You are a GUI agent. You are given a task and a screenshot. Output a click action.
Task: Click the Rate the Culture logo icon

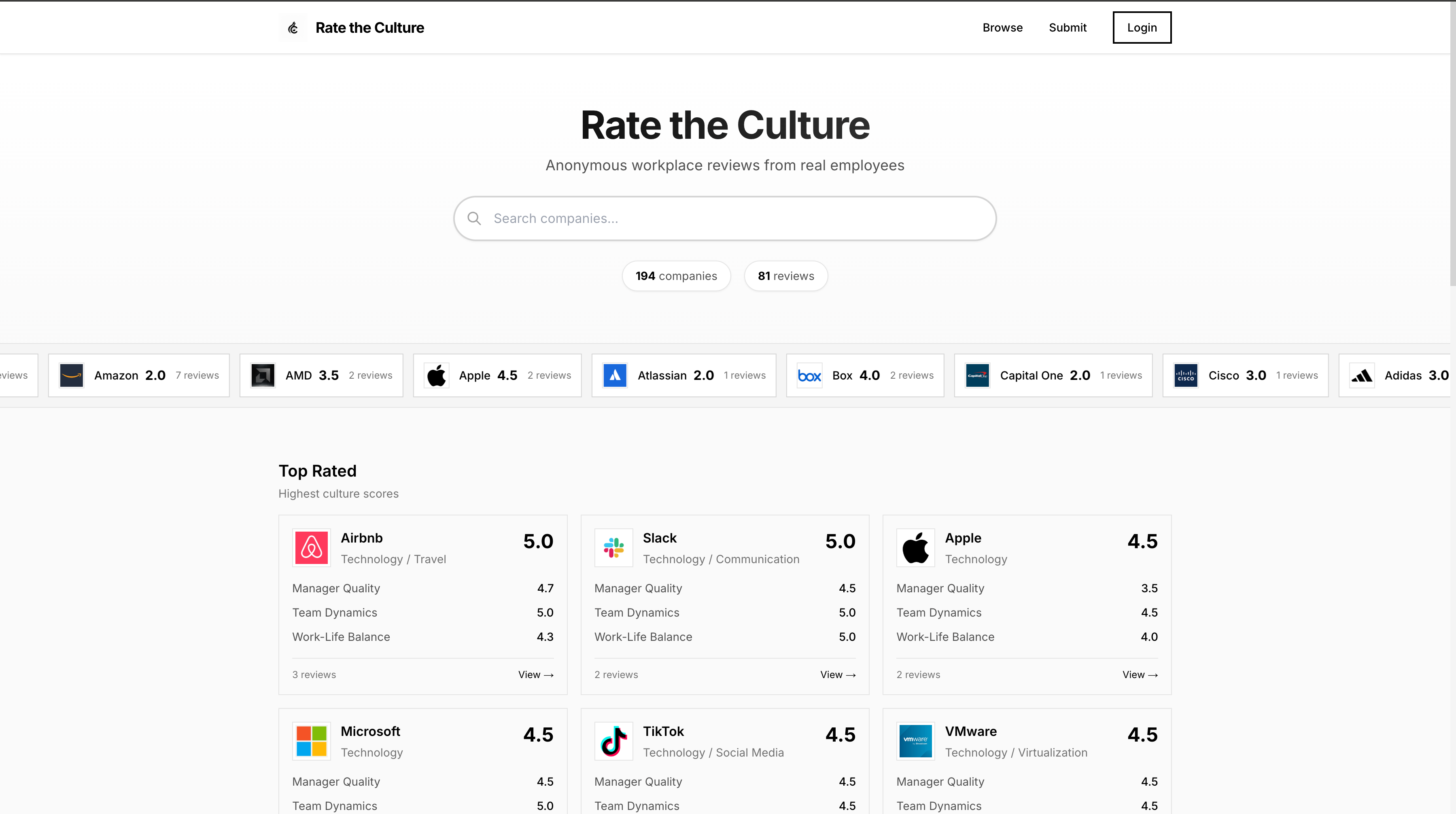[x=293, y=28]
